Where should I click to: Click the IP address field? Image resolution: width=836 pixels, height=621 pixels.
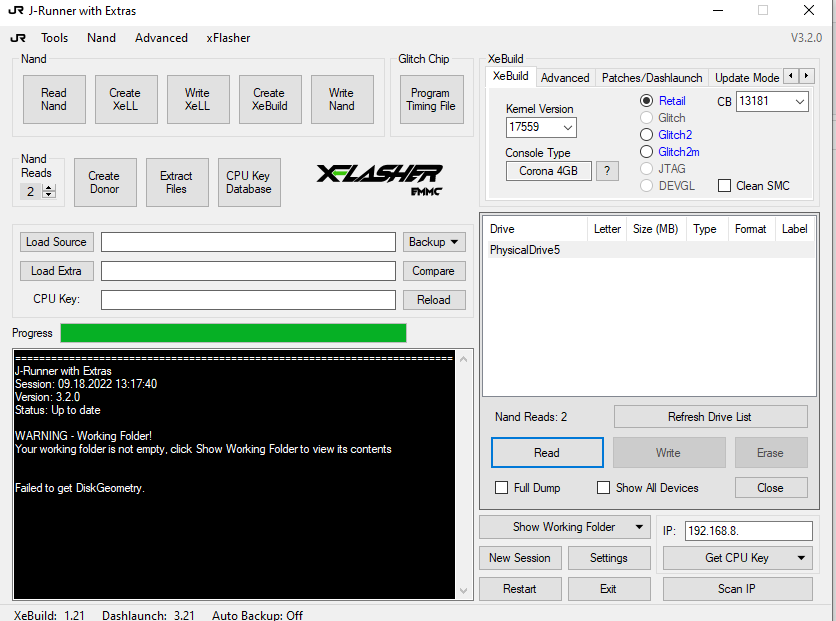click(x=749, y=531)
